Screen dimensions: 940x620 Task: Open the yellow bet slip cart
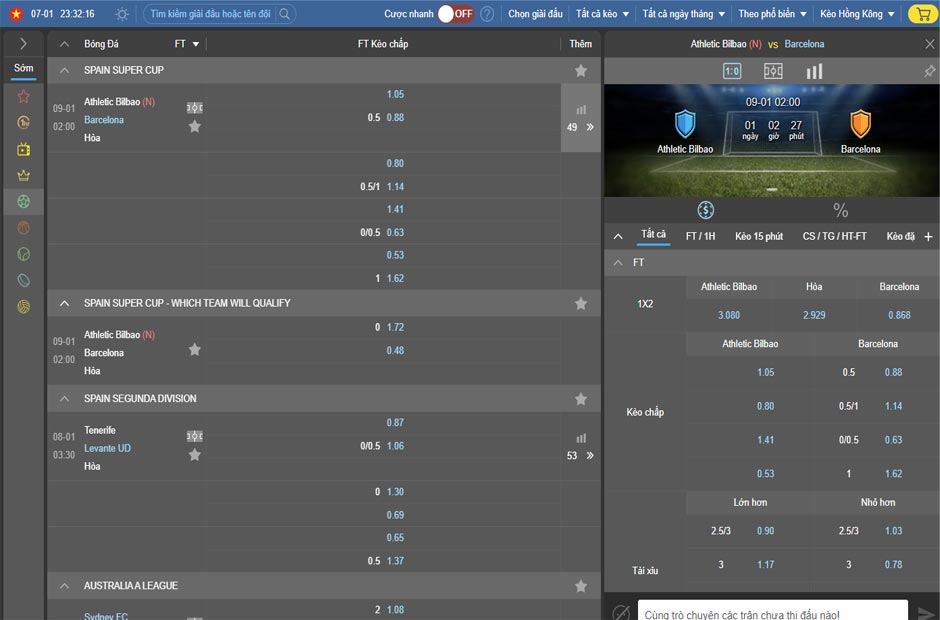[921, 14]
